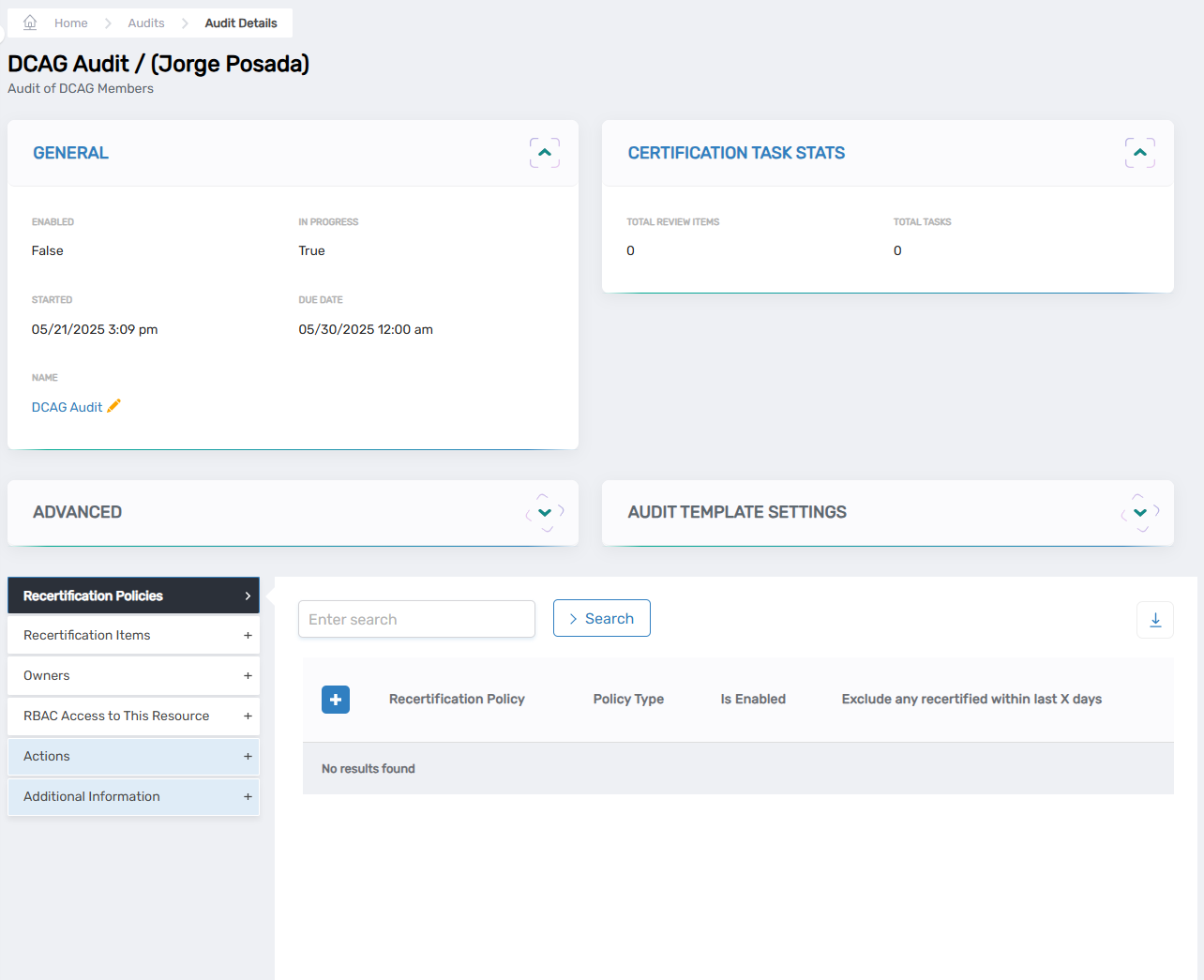Click the arrow icon on Recertification Policies
1204x980 pixels.
tap(248, 595)
